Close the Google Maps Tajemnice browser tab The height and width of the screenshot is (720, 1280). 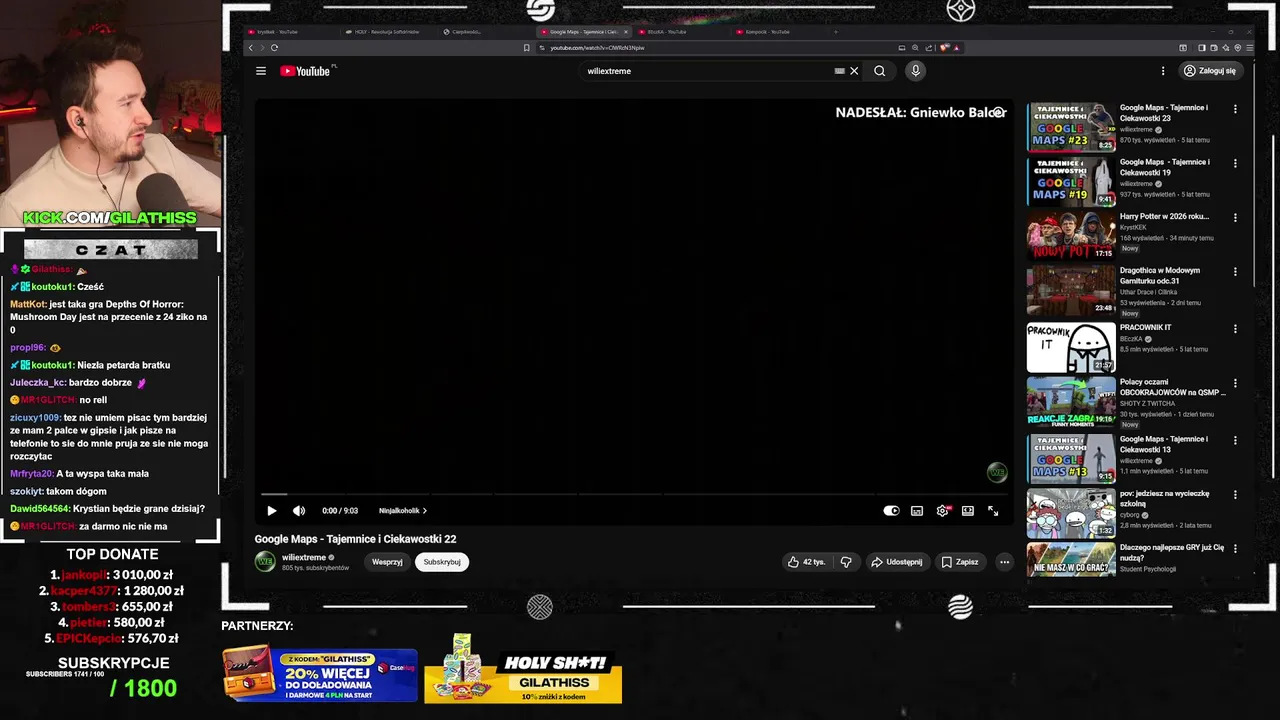pyautogui.click(x=626, y=32)
